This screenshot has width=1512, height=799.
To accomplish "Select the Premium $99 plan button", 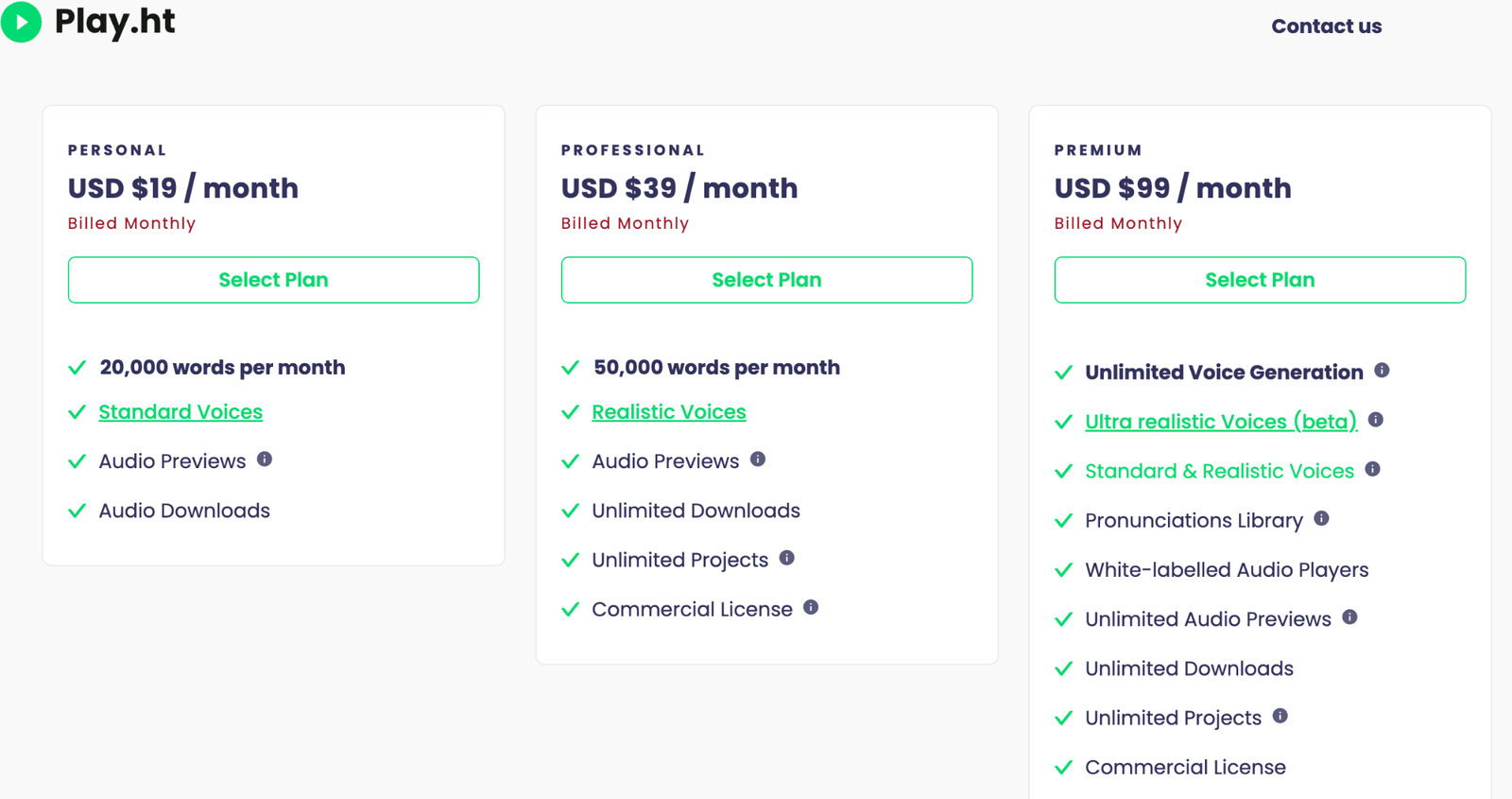I will tap(1260, 280).
